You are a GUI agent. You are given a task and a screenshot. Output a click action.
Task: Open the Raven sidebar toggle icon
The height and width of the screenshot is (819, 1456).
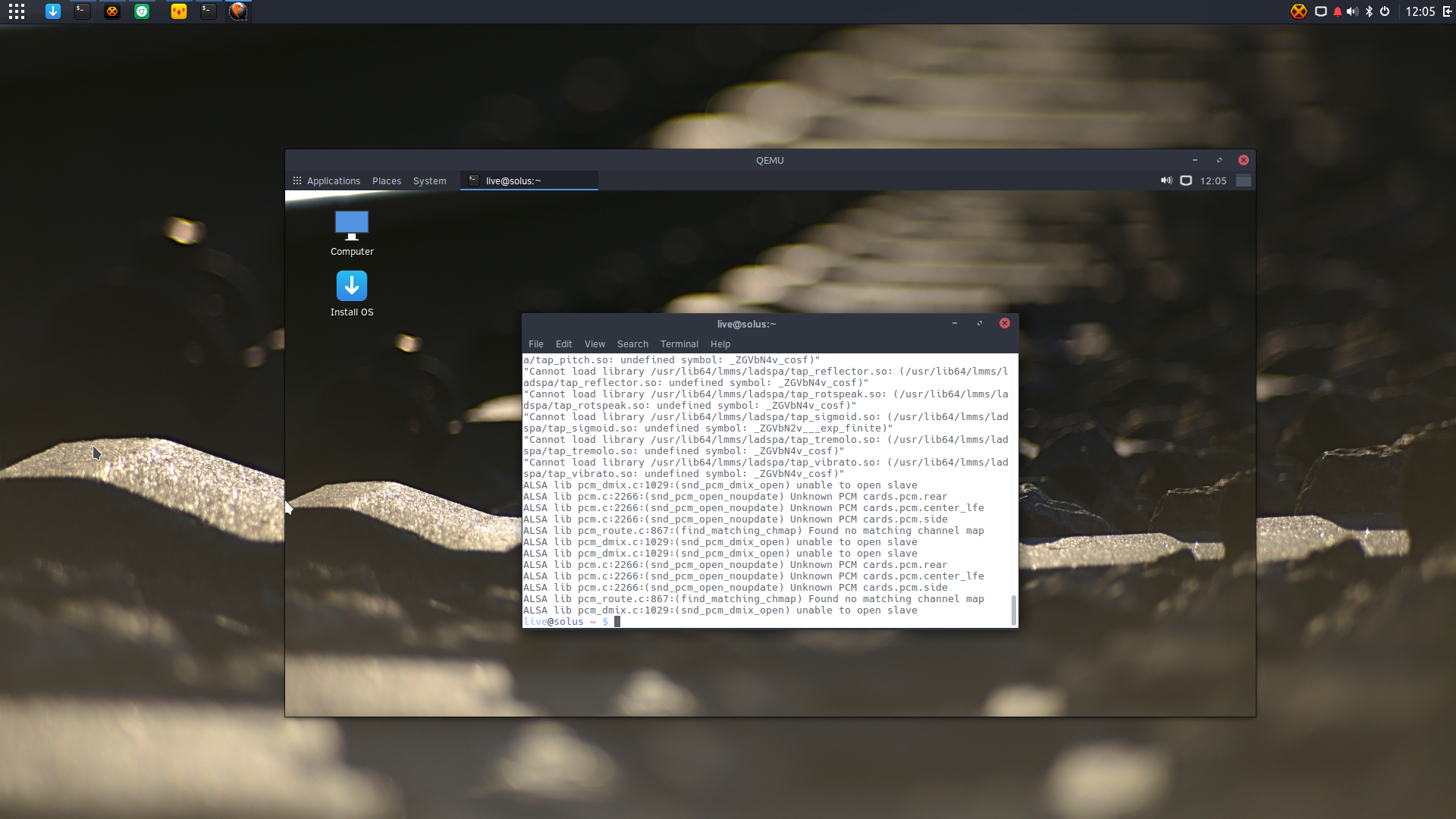coord(1447,11)
